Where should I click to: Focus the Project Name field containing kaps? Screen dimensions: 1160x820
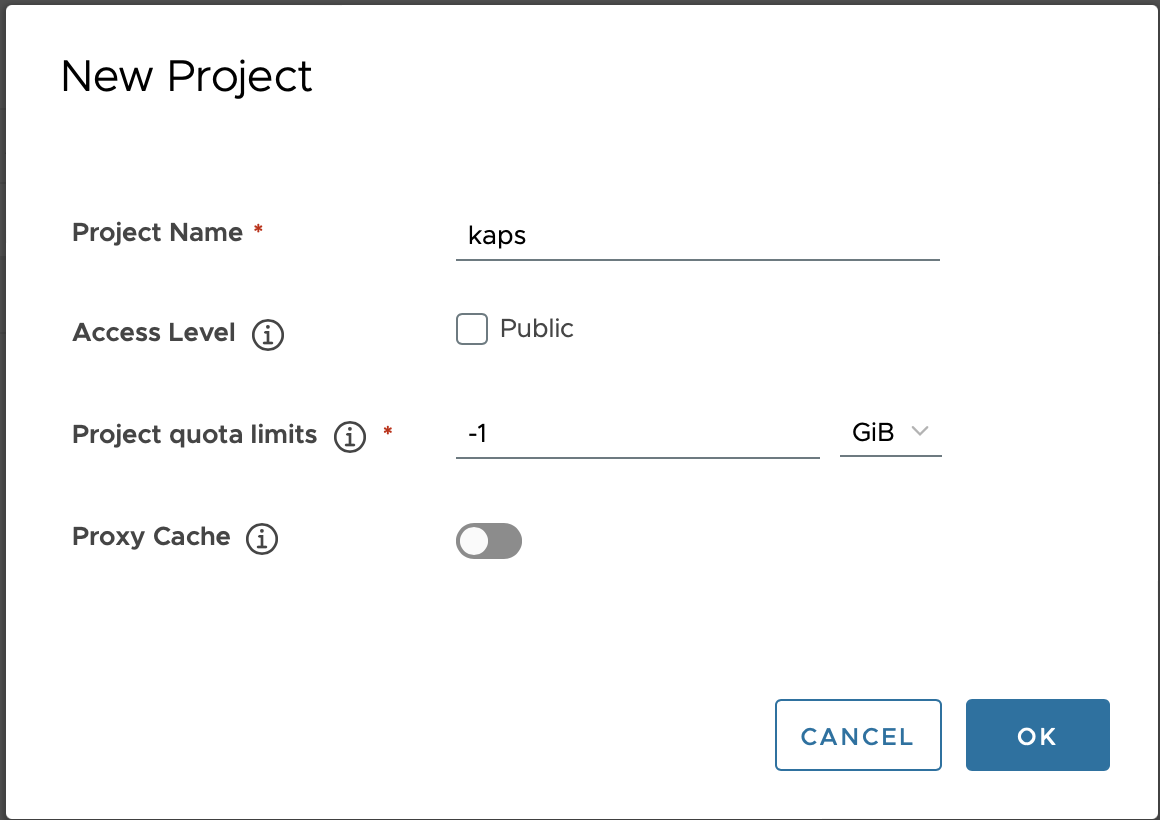(698, 236)
